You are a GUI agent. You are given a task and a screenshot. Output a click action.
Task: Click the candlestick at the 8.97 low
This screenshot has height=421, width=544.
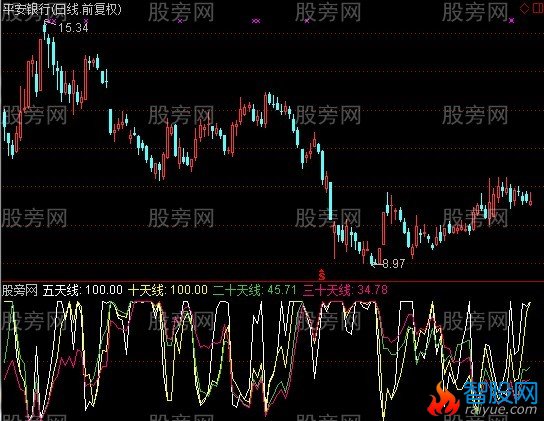[372, 259]
